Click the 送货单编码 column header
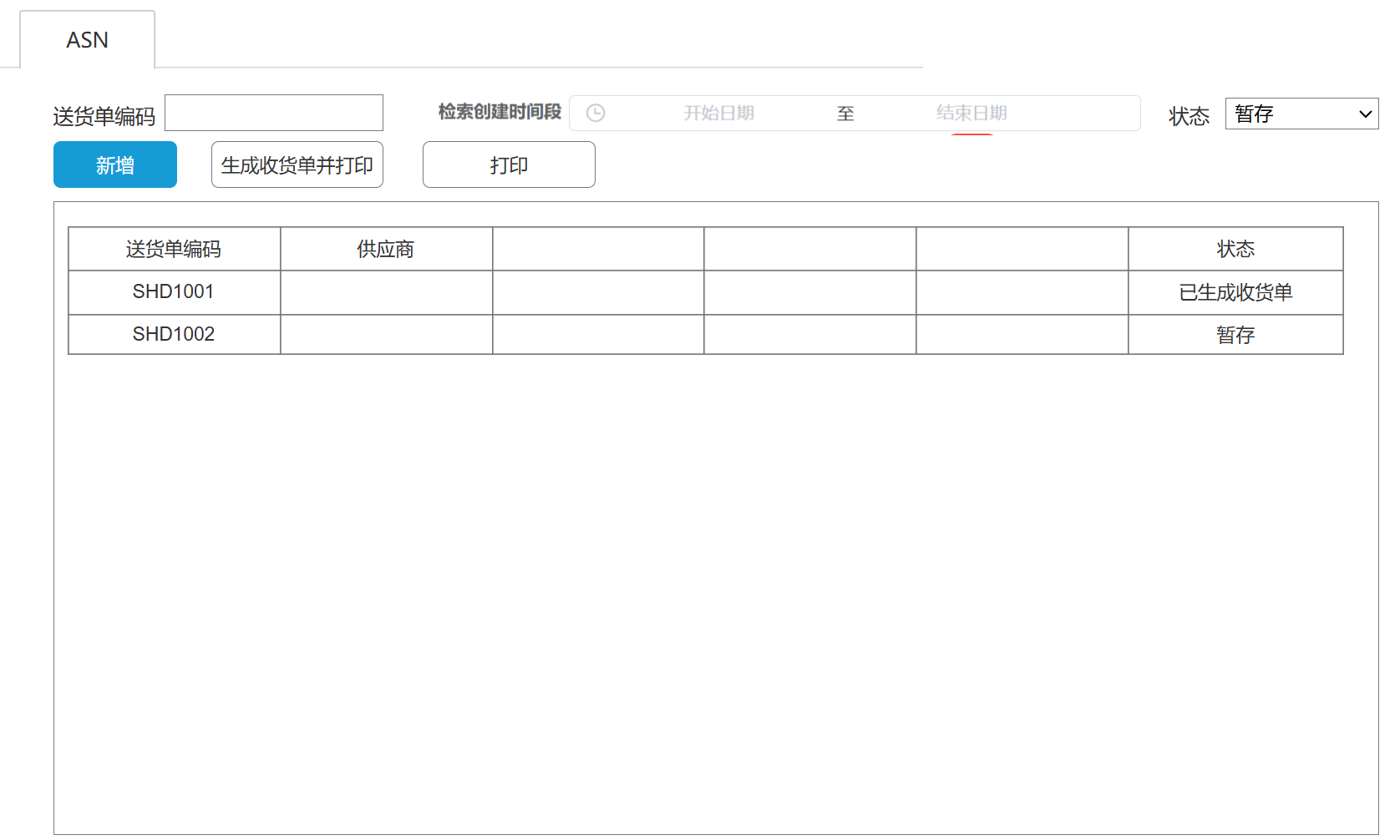Image resolution: width=1400 pixels, height=840 pixels. click(174, 249)
